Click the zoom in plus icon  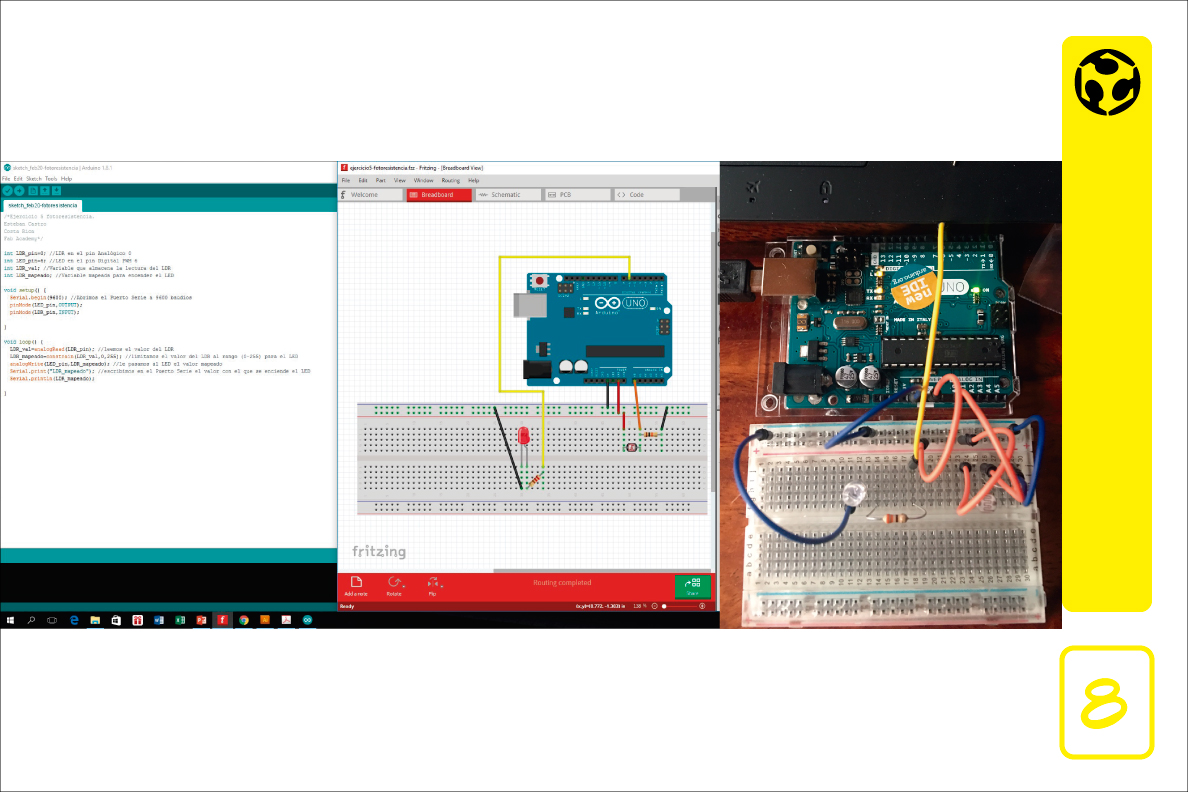[x=702, y=606]
